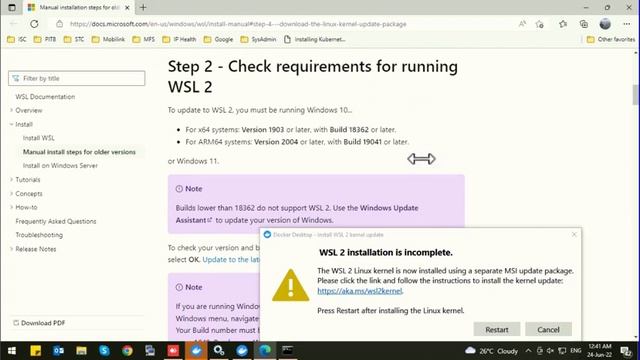Open the MFS bookmarks folder
The image size is (640, 360).
(x=144, y=39)
